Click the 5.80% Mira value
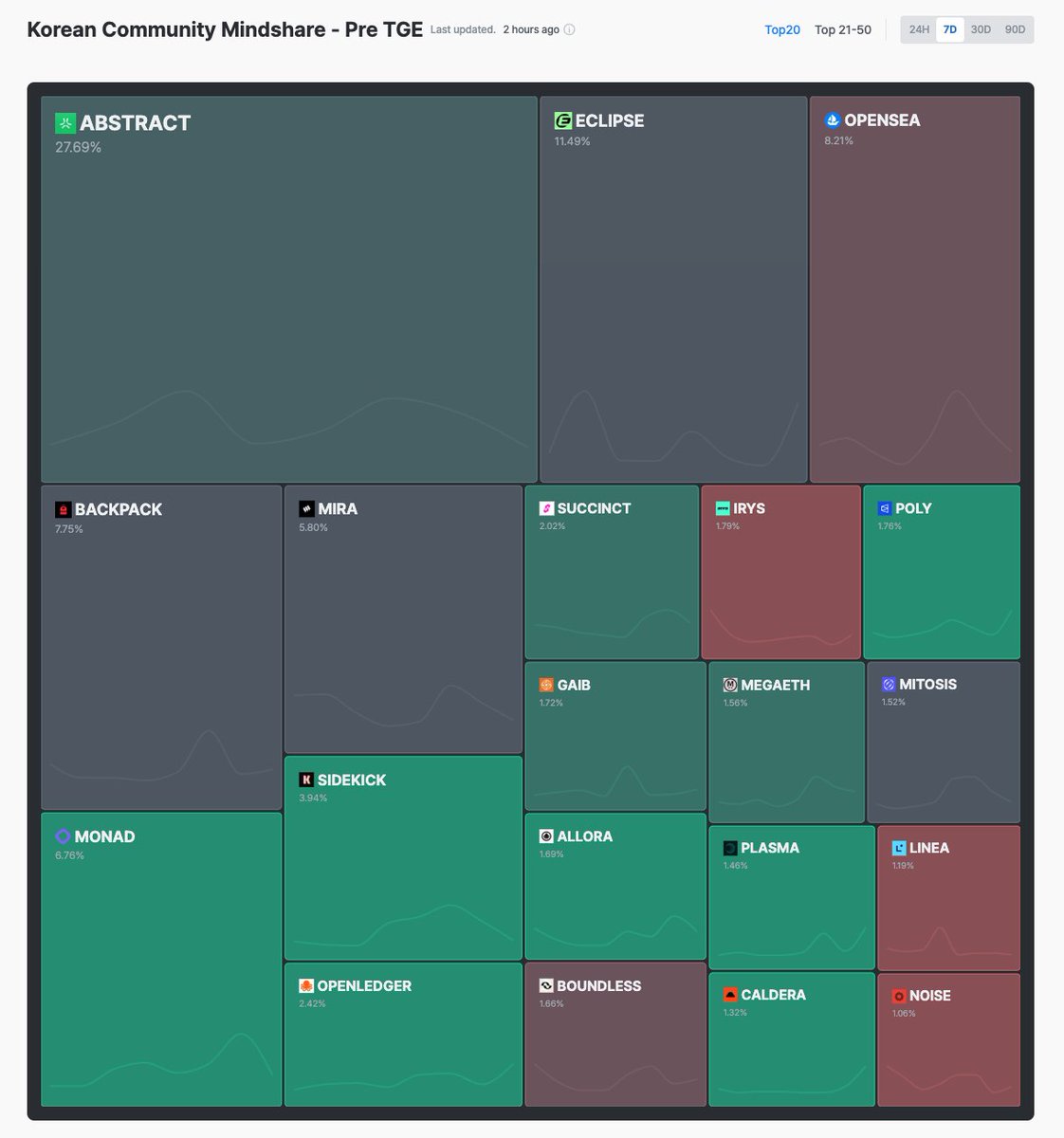Viewport: 1064px width, 1138px height. [313, 527]
